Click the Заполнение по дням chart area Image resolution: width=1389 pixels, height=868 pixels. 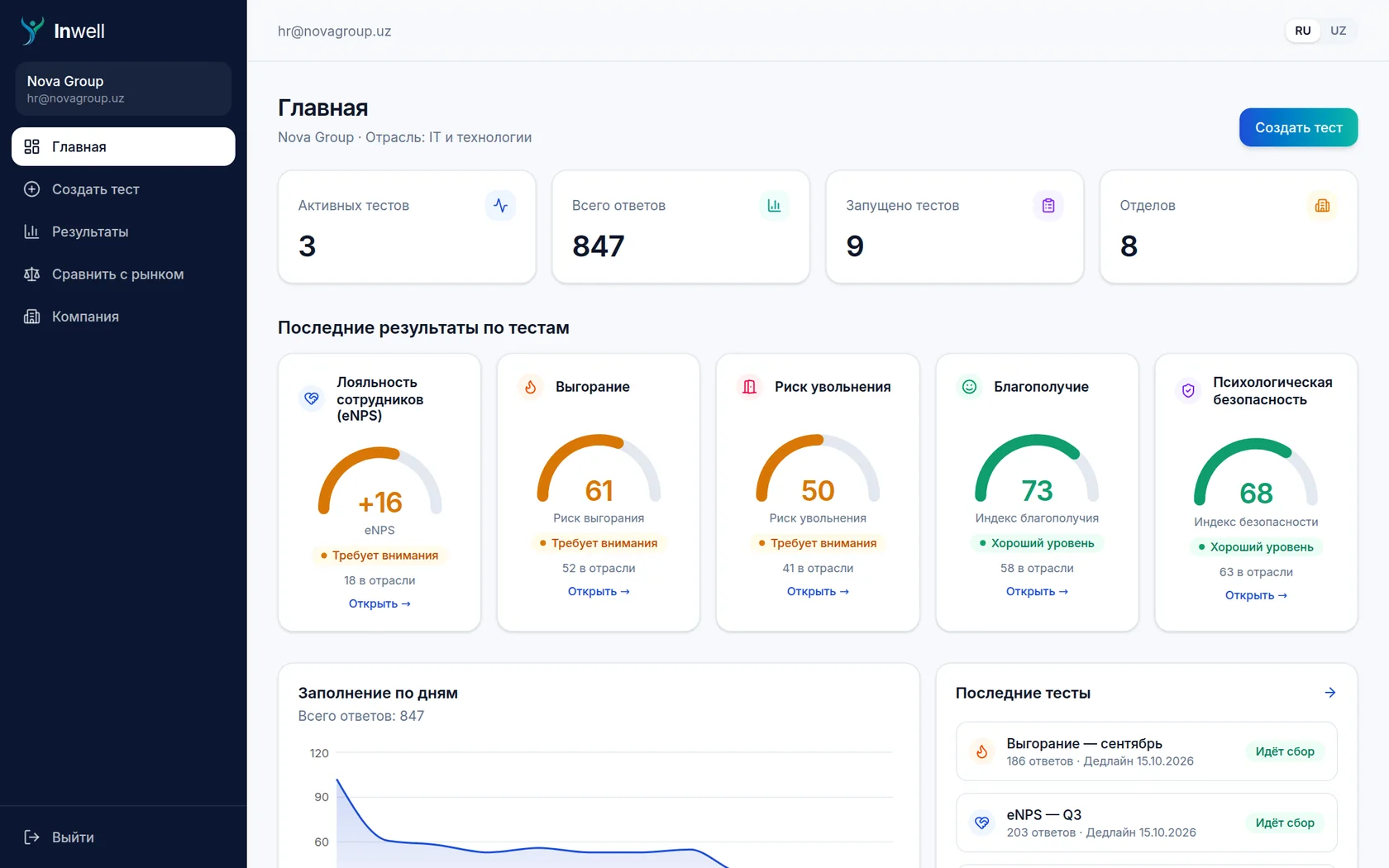[599, 806]
